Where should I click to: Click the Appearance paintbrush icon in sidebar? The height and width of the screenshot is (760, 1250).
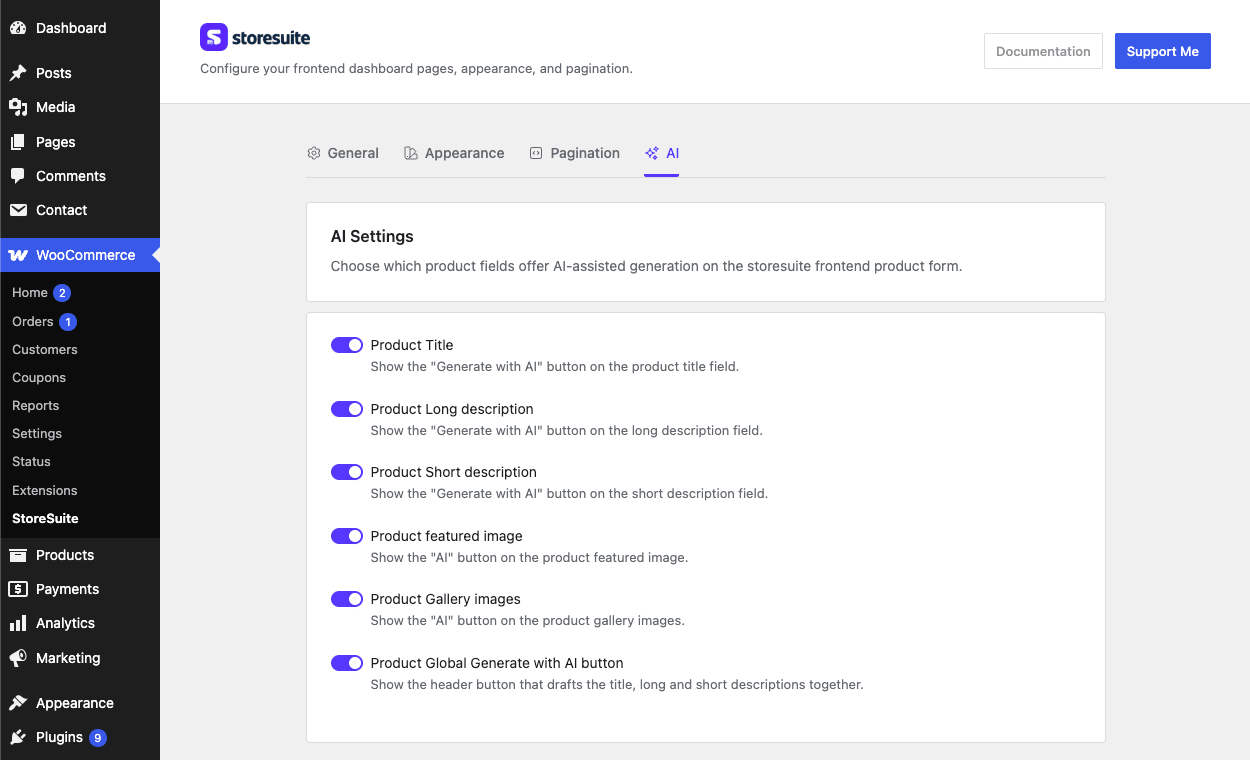point(18,703)
